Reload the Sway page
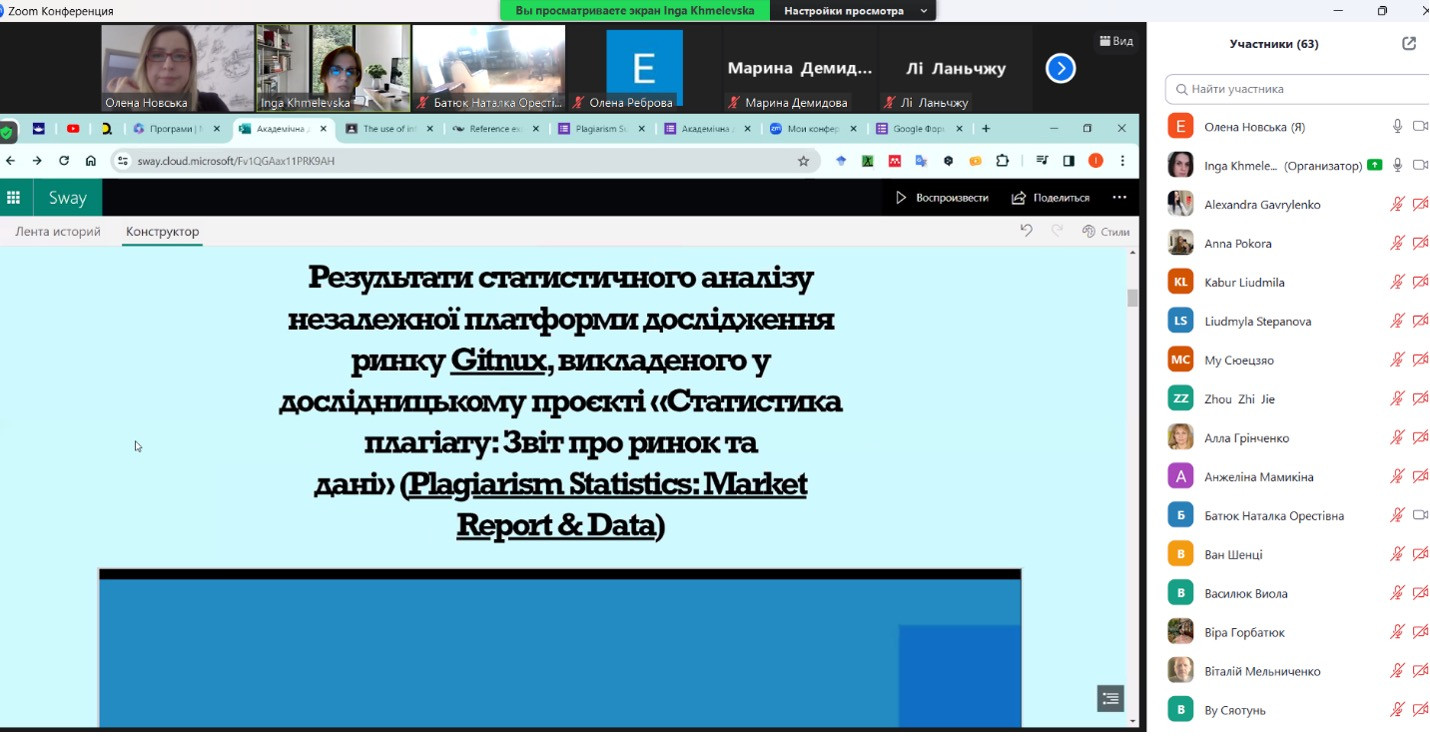Viewport: 1430px width, 736px height. 64,161
